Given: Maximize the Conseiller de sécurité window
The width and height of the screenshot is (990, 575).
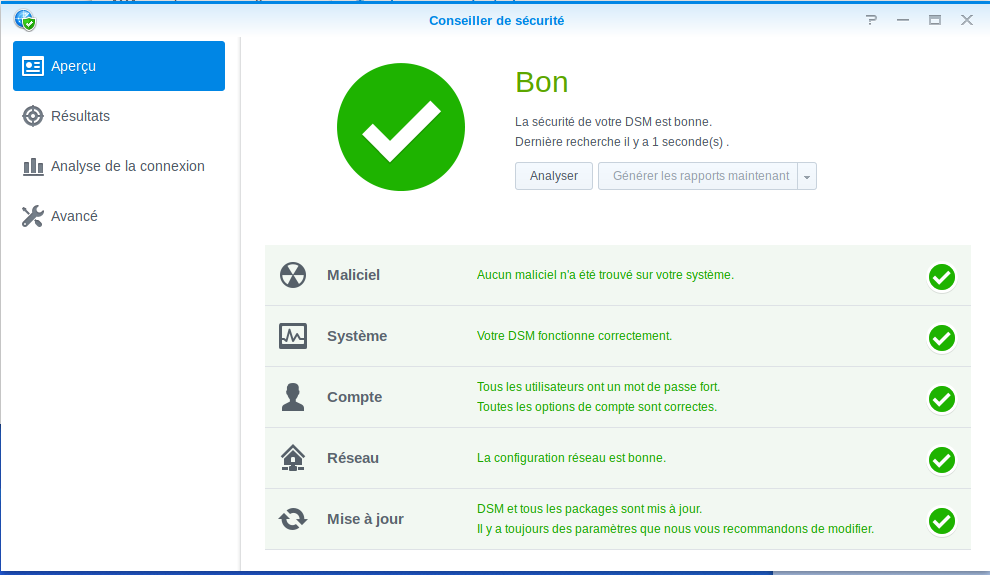Looking at the screenshot, I should point(934,20).
